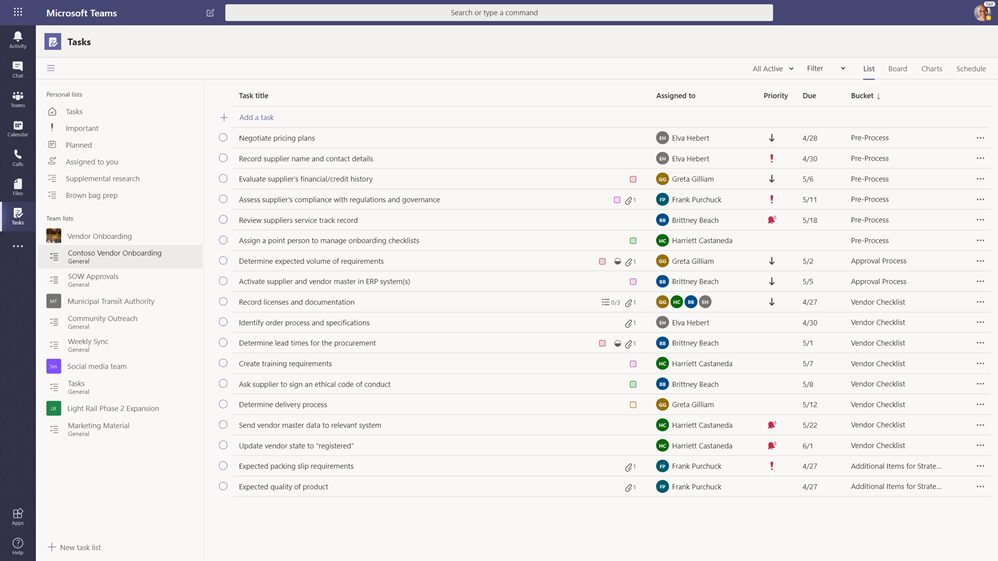Screen dimensions: 998x561
Task: Switch to the Board view tab
Action: coord(897,69)
